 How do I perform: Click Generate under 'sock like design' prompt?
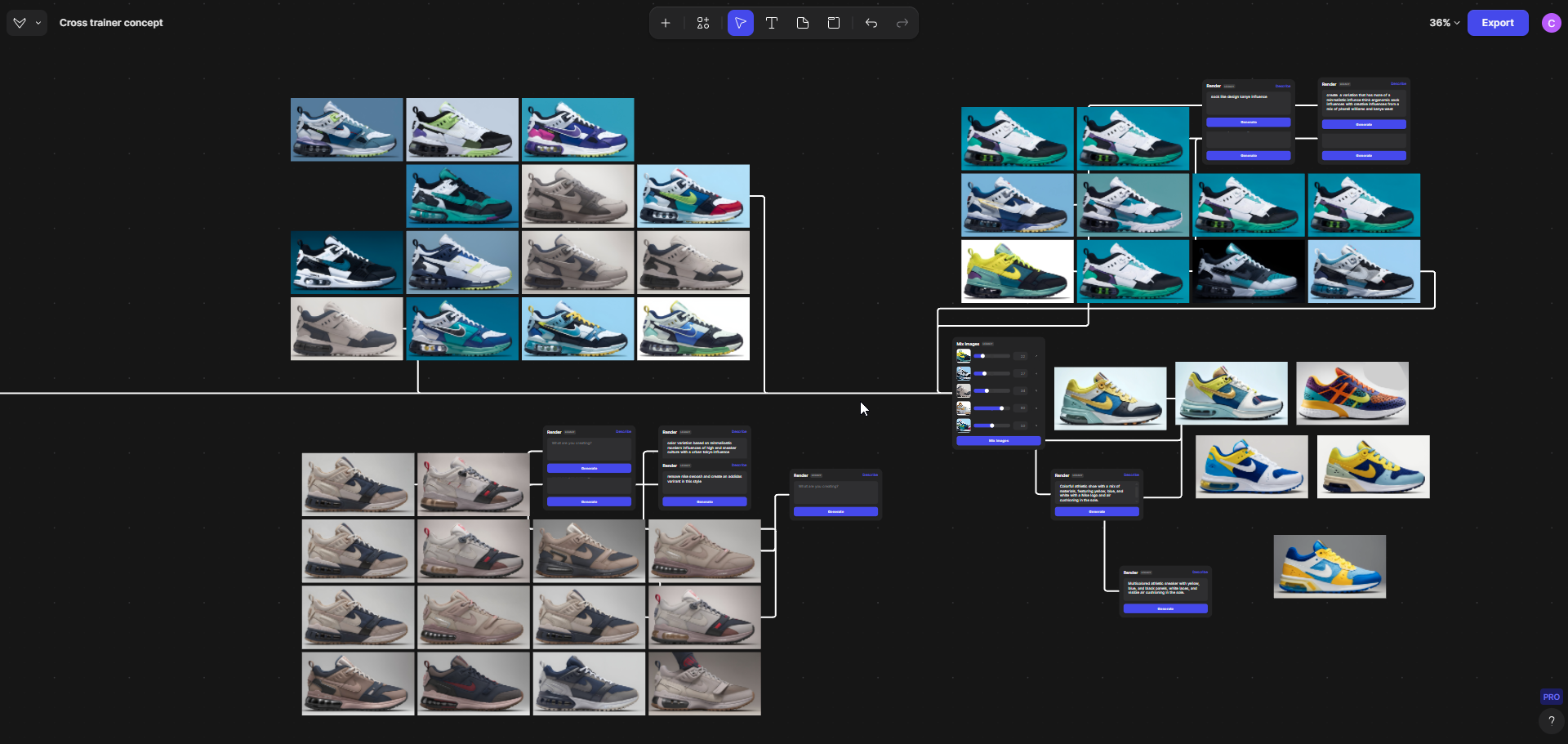[x=1249, y=123]
